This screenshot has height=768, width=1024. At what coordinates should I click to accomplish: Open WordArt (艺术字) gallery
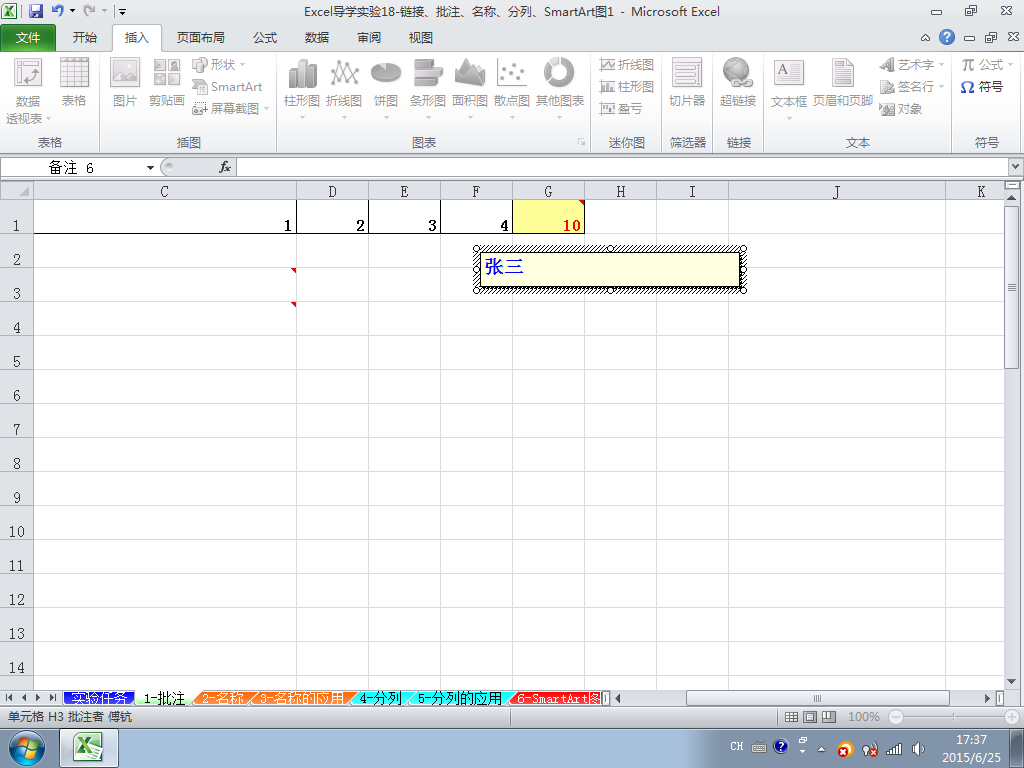point(912,65)
